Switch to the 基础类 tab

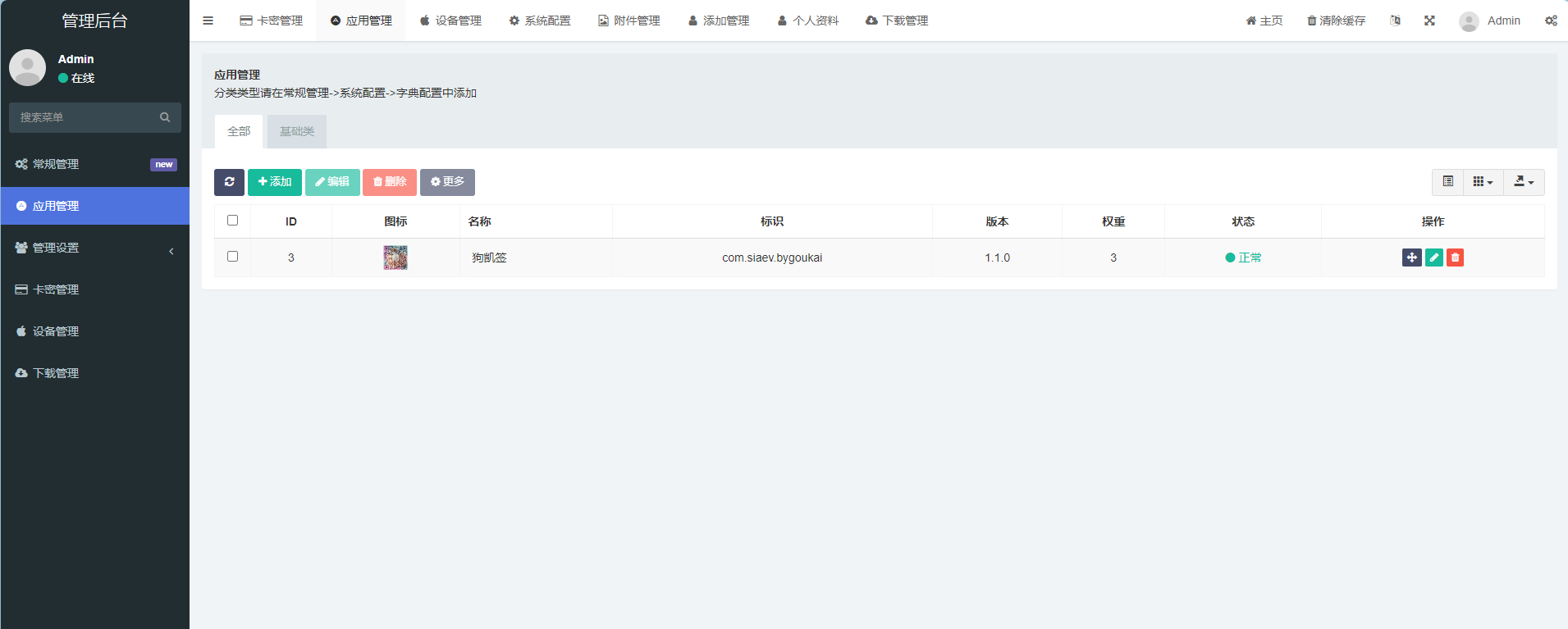click(x=297, y=131)
